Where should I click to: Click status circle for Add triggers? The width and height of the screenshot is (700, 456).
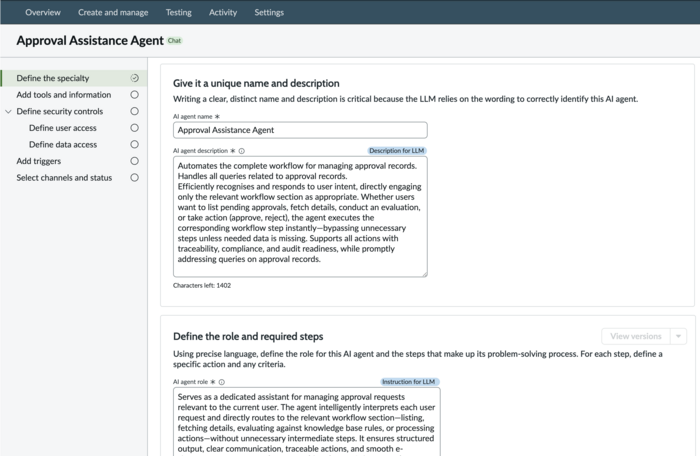(134, 161)
